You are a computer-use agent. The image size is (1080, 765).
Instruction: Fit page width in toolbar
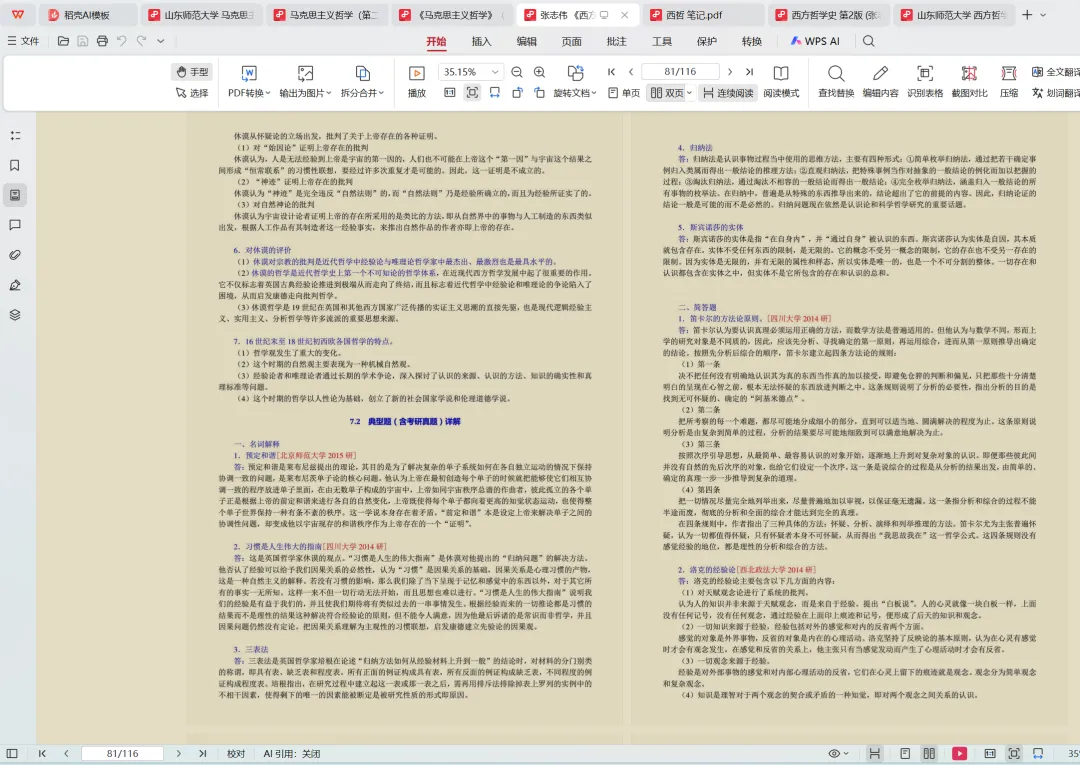pyautogui.click(x=495, y=92)
